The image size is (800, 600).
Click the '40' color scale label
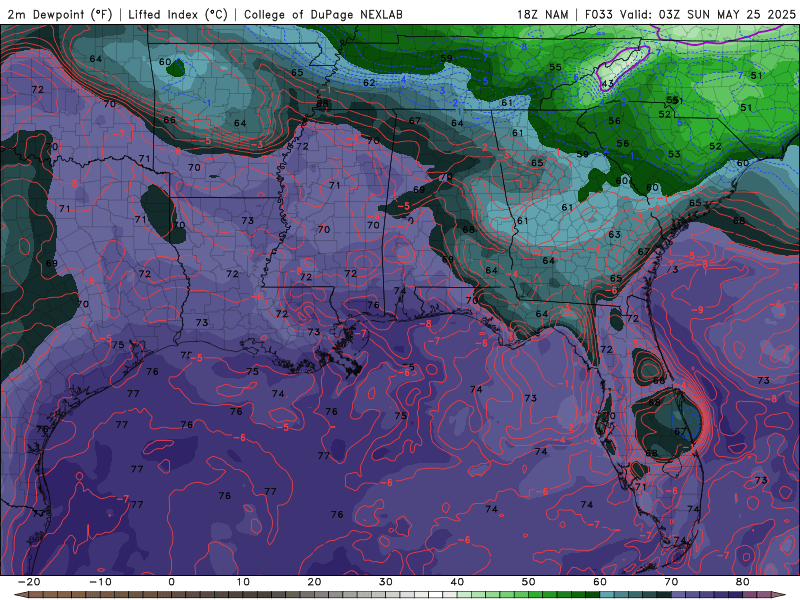click(457, 582)
